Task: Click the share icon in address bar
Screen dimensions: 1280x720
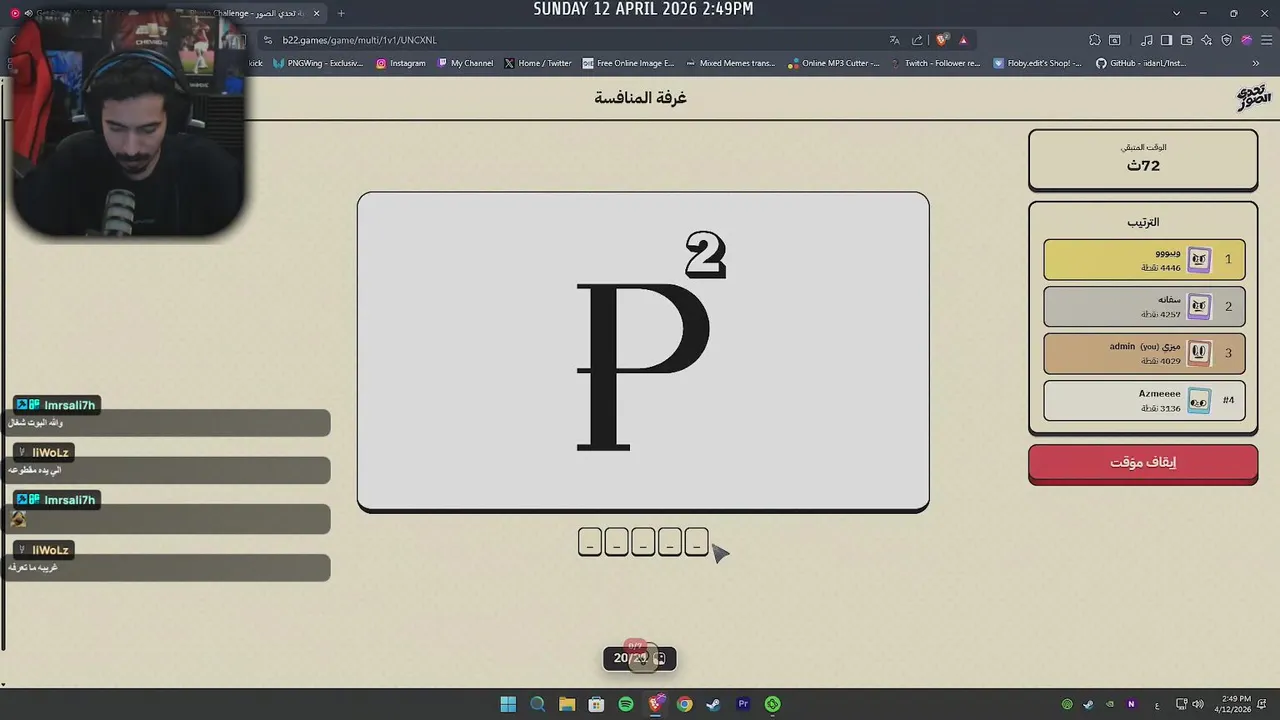Action: [917, 40]
